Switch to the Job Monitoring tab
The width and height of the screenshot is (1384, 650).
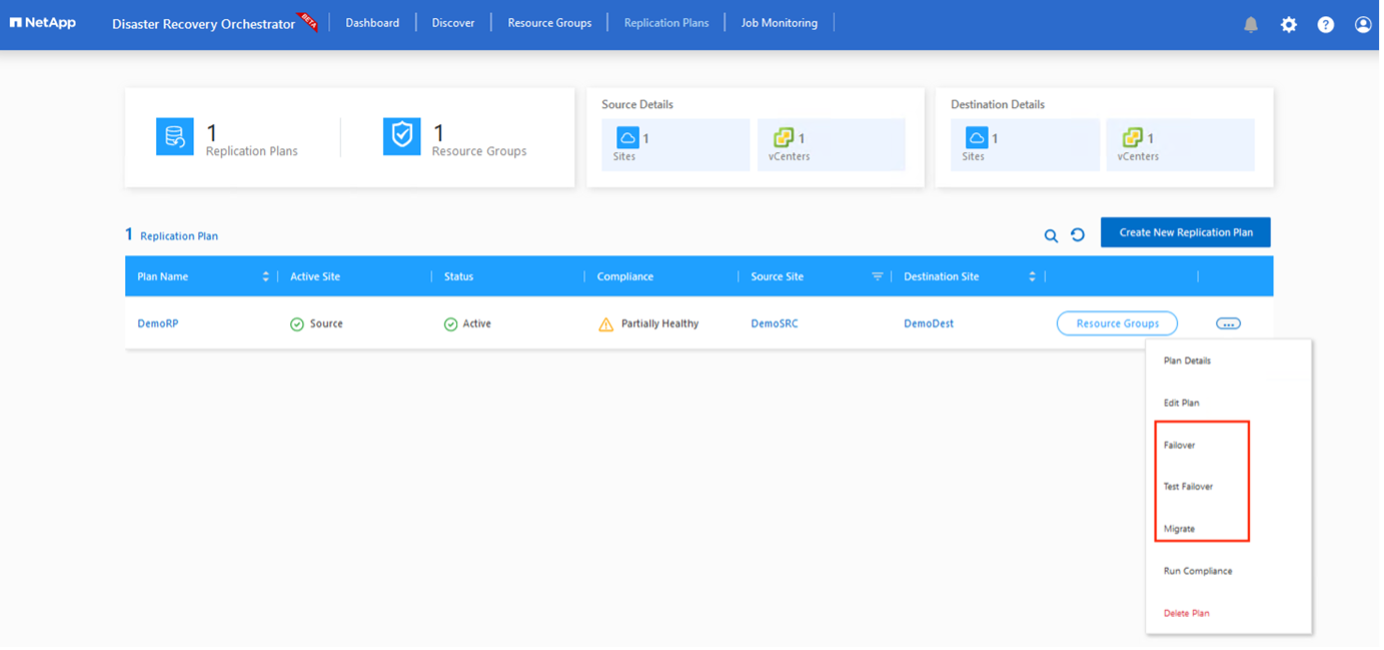(x=779, y=23)
